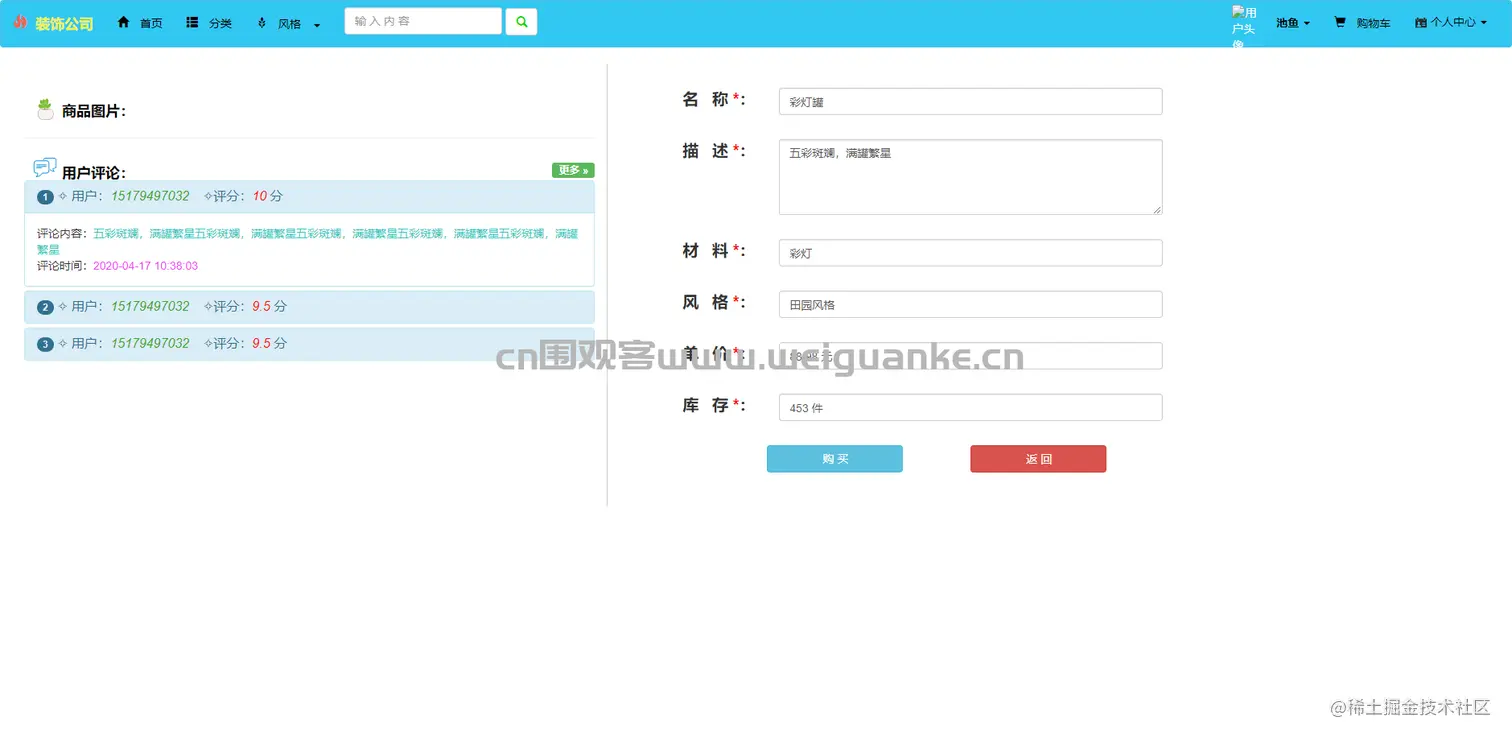
Task: Click the 风格 field with 田园风格
Action: (x=970, y=304)
